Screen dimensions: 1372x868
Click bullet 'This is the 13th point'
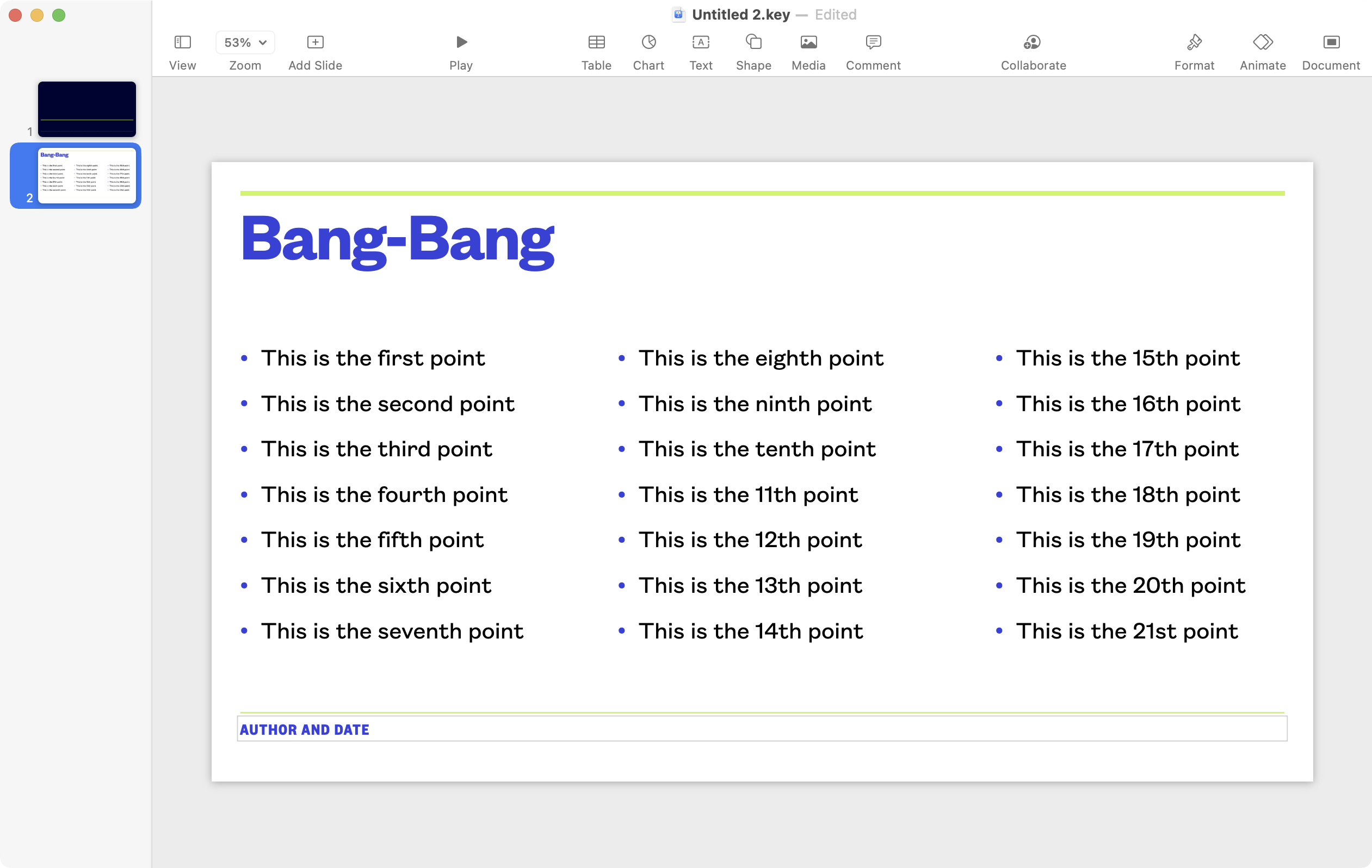750,585
